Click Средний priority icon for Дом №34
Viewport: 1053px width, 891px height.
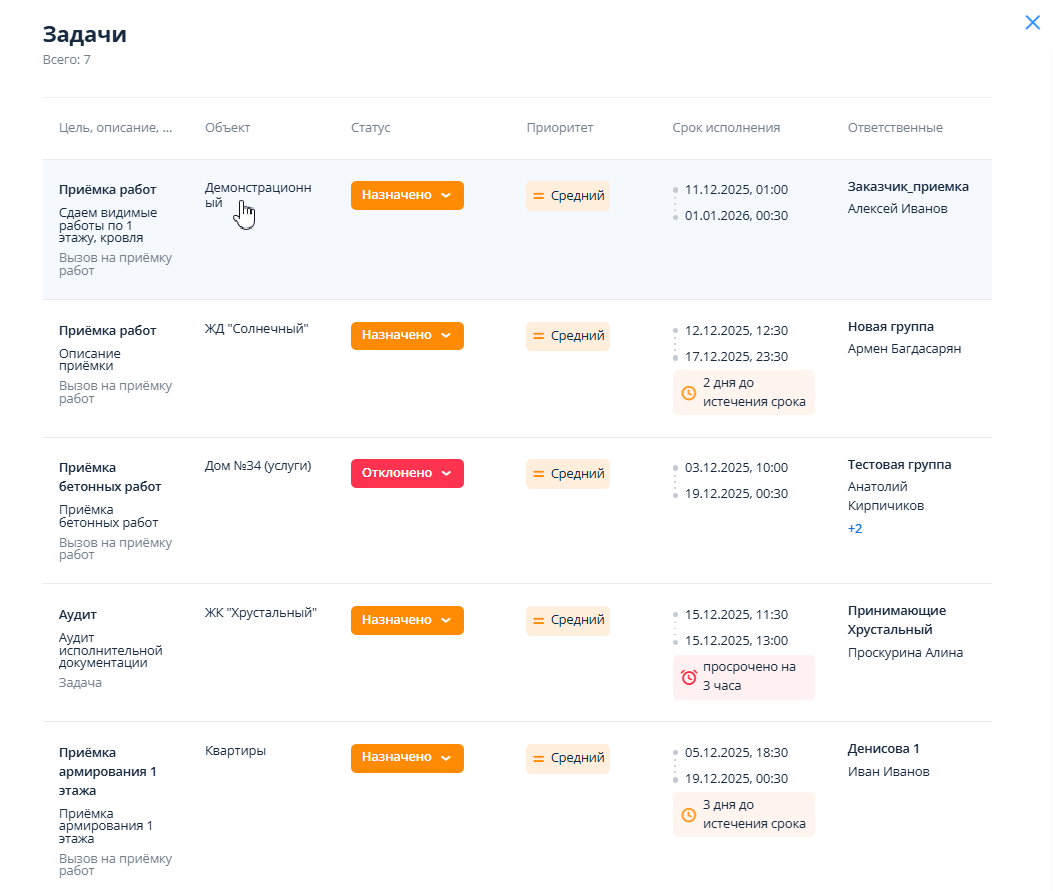click(538, 474)
